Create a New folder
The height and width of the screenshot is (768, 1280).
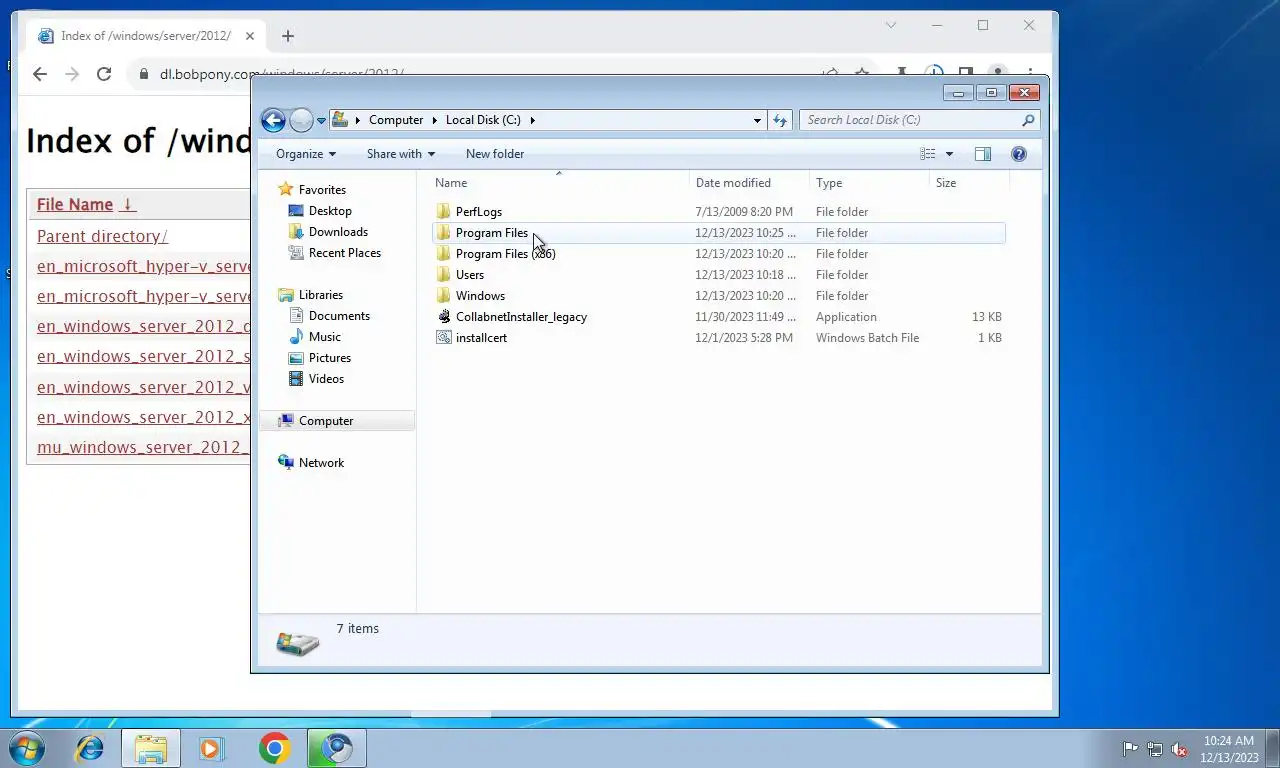tap(495, 154)
